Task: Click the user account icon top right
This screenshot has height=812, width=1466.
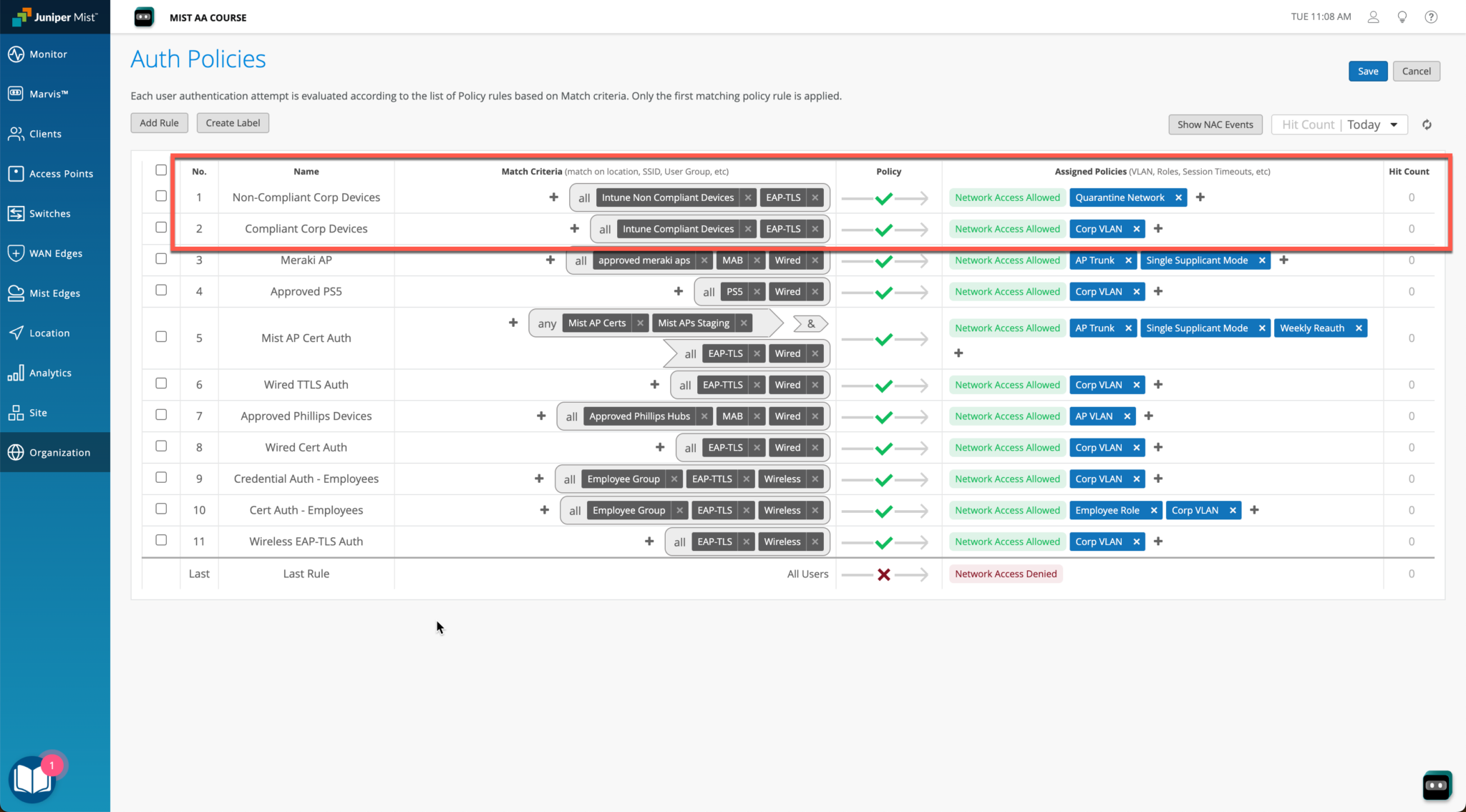Action: pyautogui.click(x=1373, y=16)
